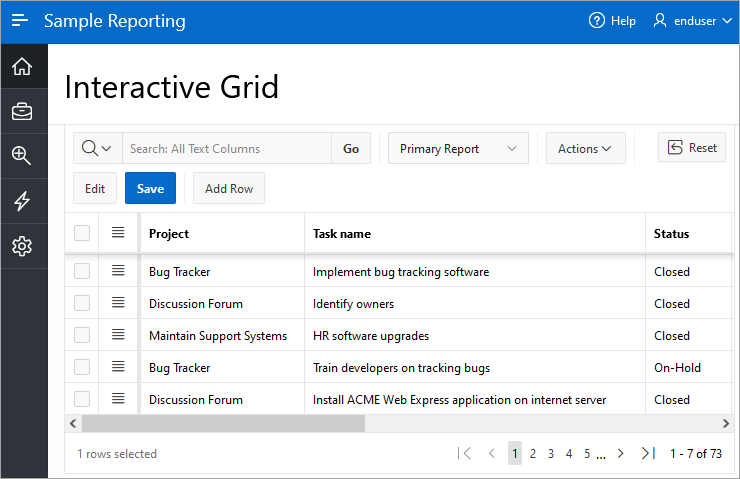Select the Implement bug tracking software row checkbox
This screenshot has width=740, height=479.
point(82,271)
